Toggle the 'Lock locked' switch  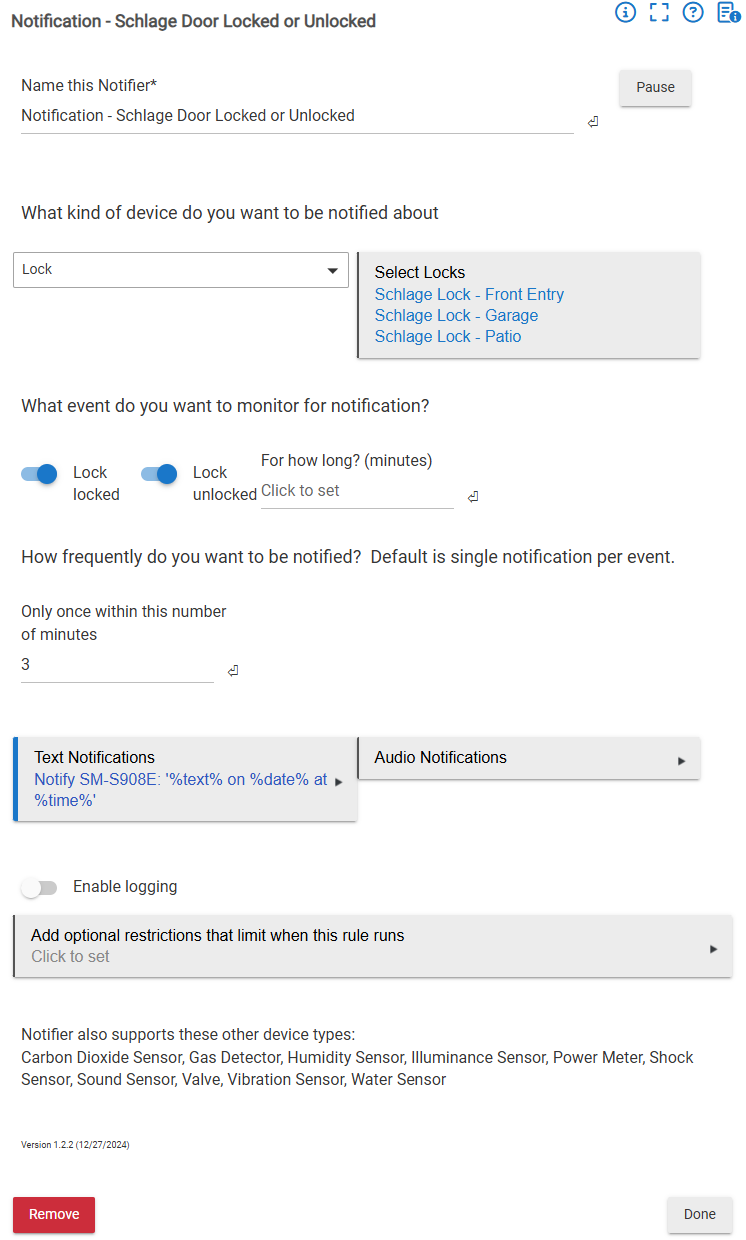40,474
